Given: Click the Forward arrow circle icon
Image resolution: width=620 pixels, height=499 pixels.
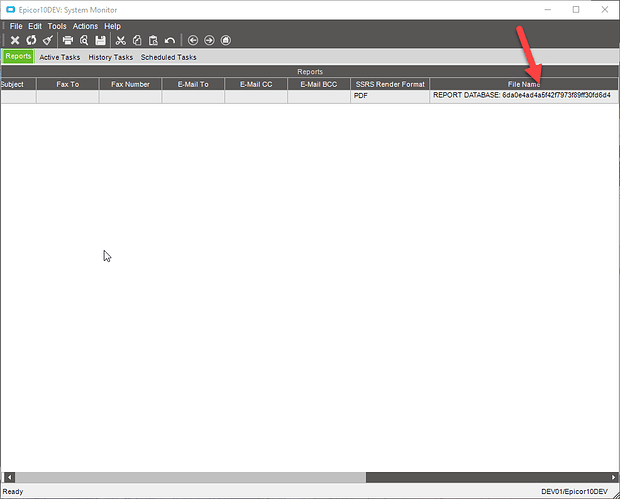Looking at the screenshot, I should [209, 40].
